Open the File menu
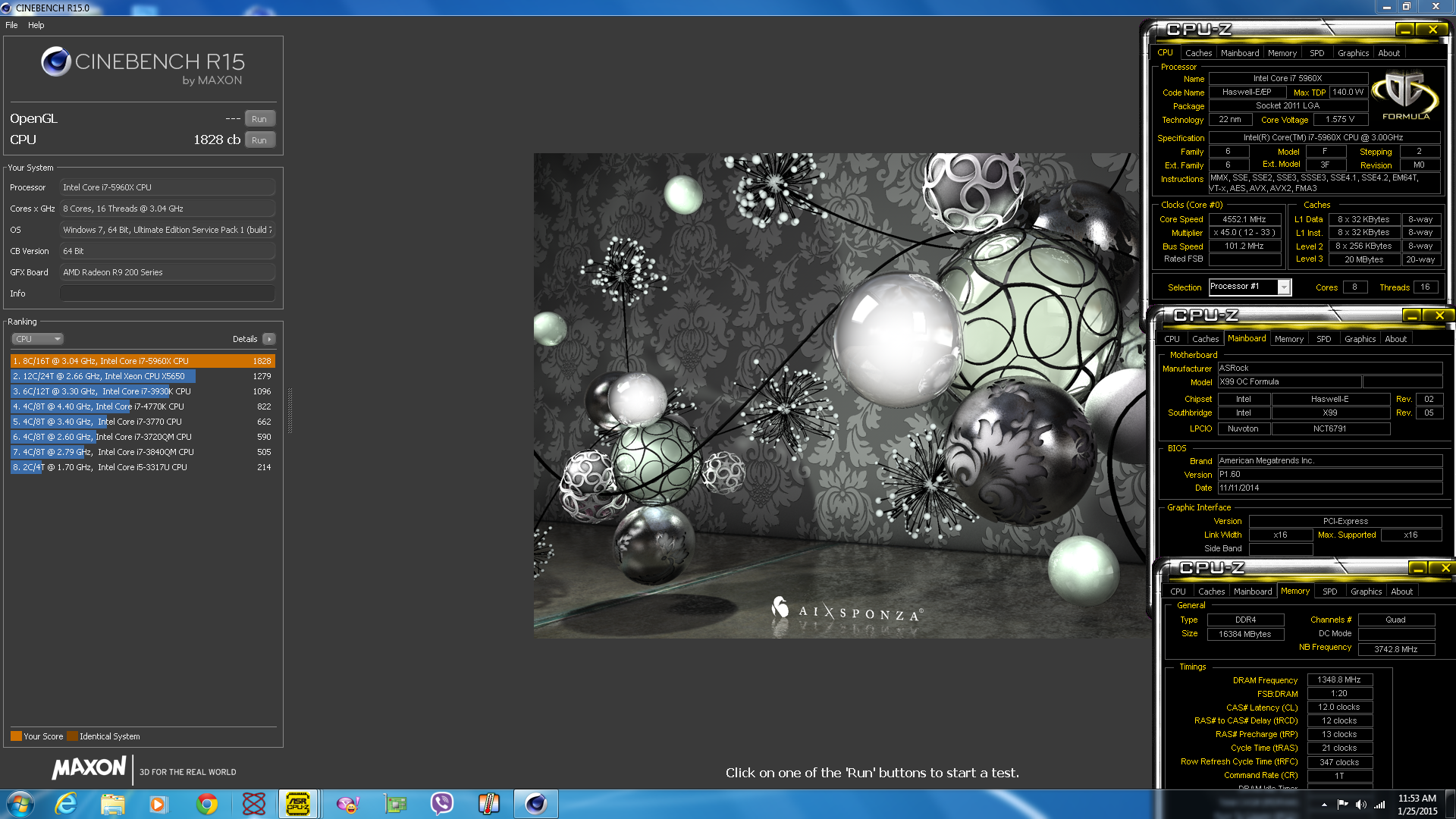This screenshot has height=819, width=1456. click(11, 25)
